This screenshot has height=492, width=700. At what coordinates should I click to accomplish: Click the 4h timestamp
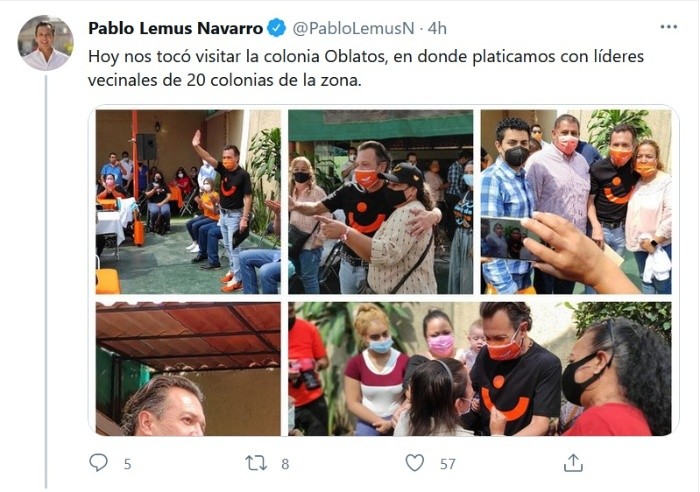[437, 28]
